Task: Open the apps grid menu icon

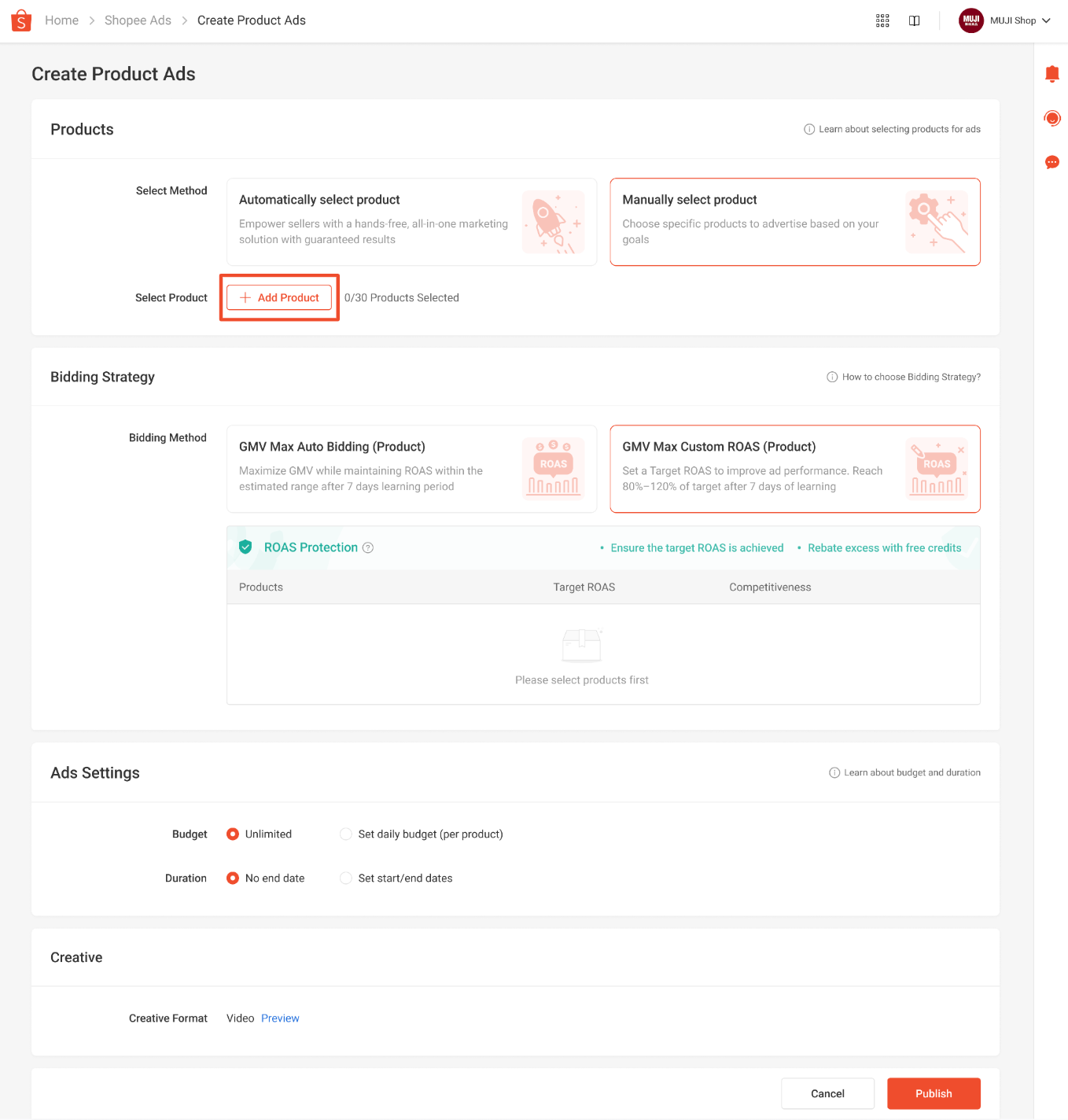Action: click(882, 20)
